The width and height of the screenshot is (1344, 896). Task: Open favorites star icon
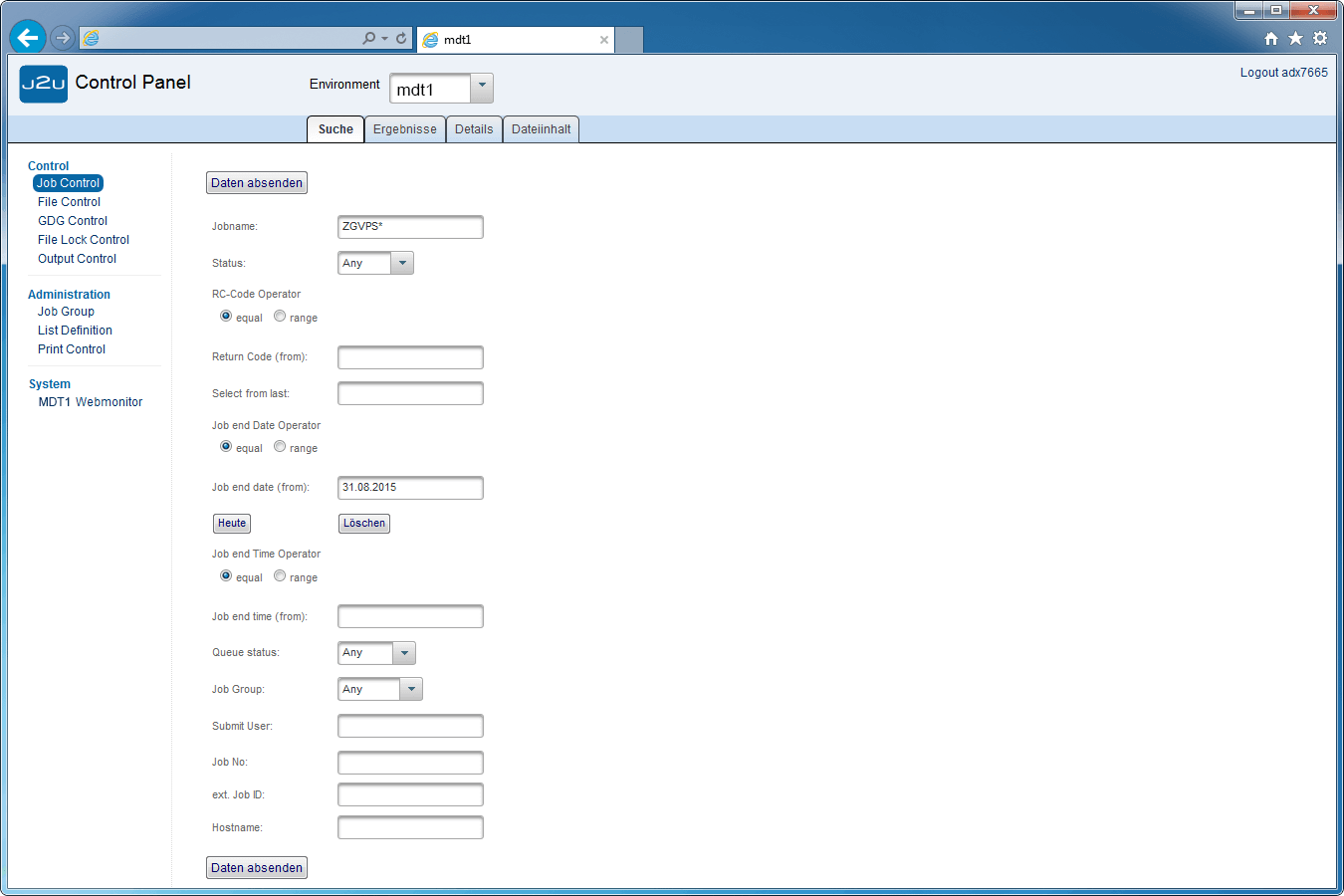coord(1295,38)
